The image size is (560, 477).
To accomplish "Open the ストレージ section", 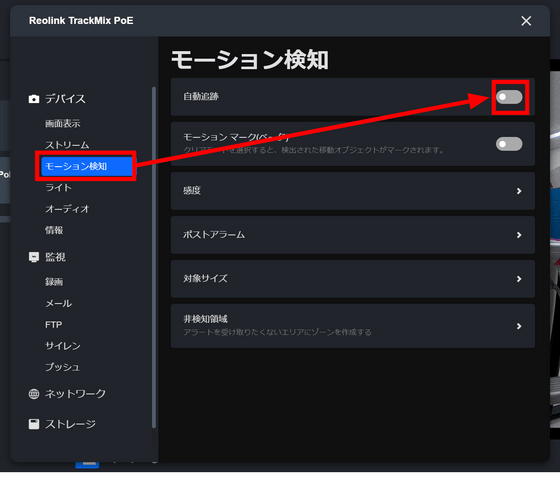I will coord(70,424).
